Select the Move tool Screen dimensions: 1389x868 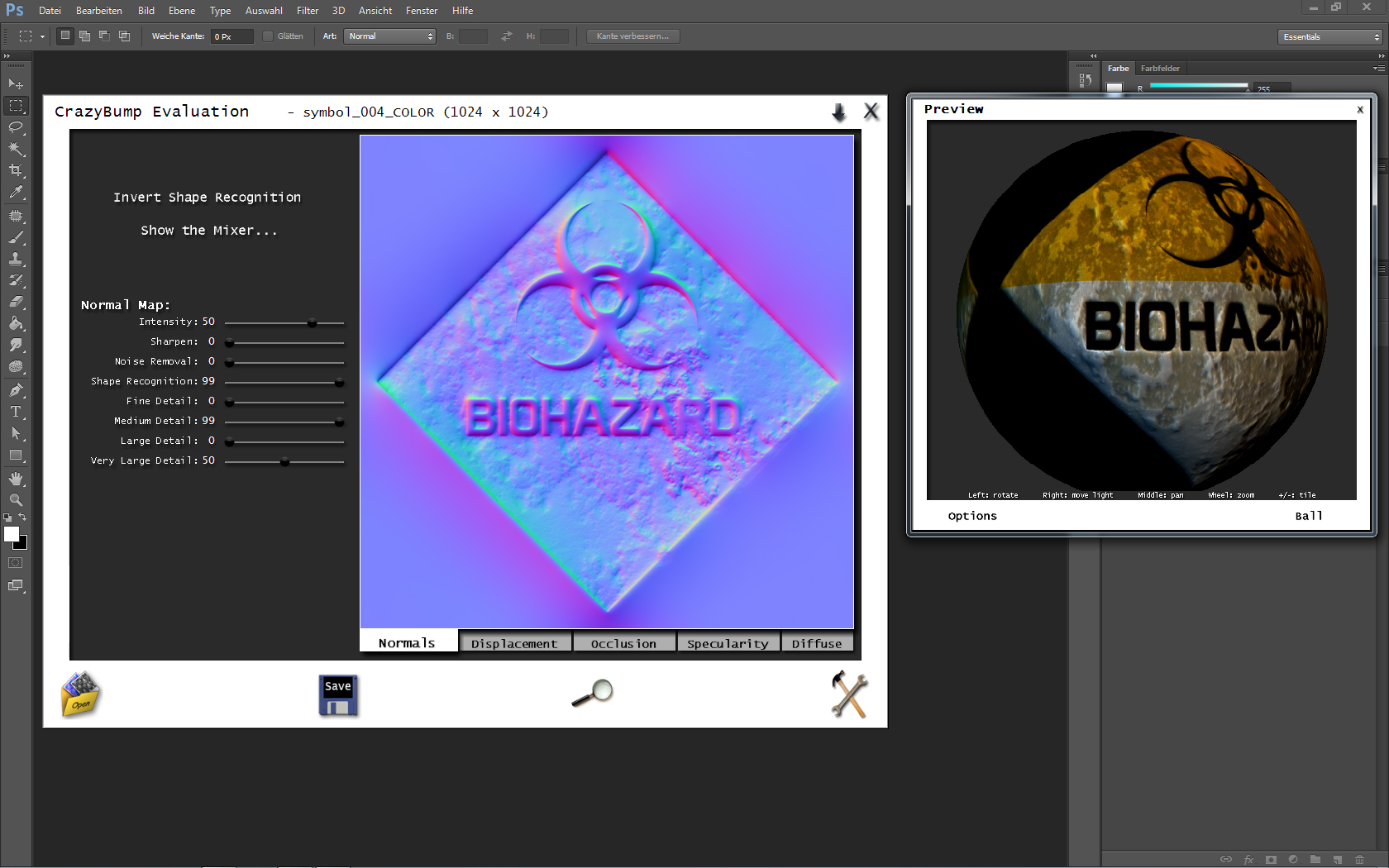tap(16, 84)
